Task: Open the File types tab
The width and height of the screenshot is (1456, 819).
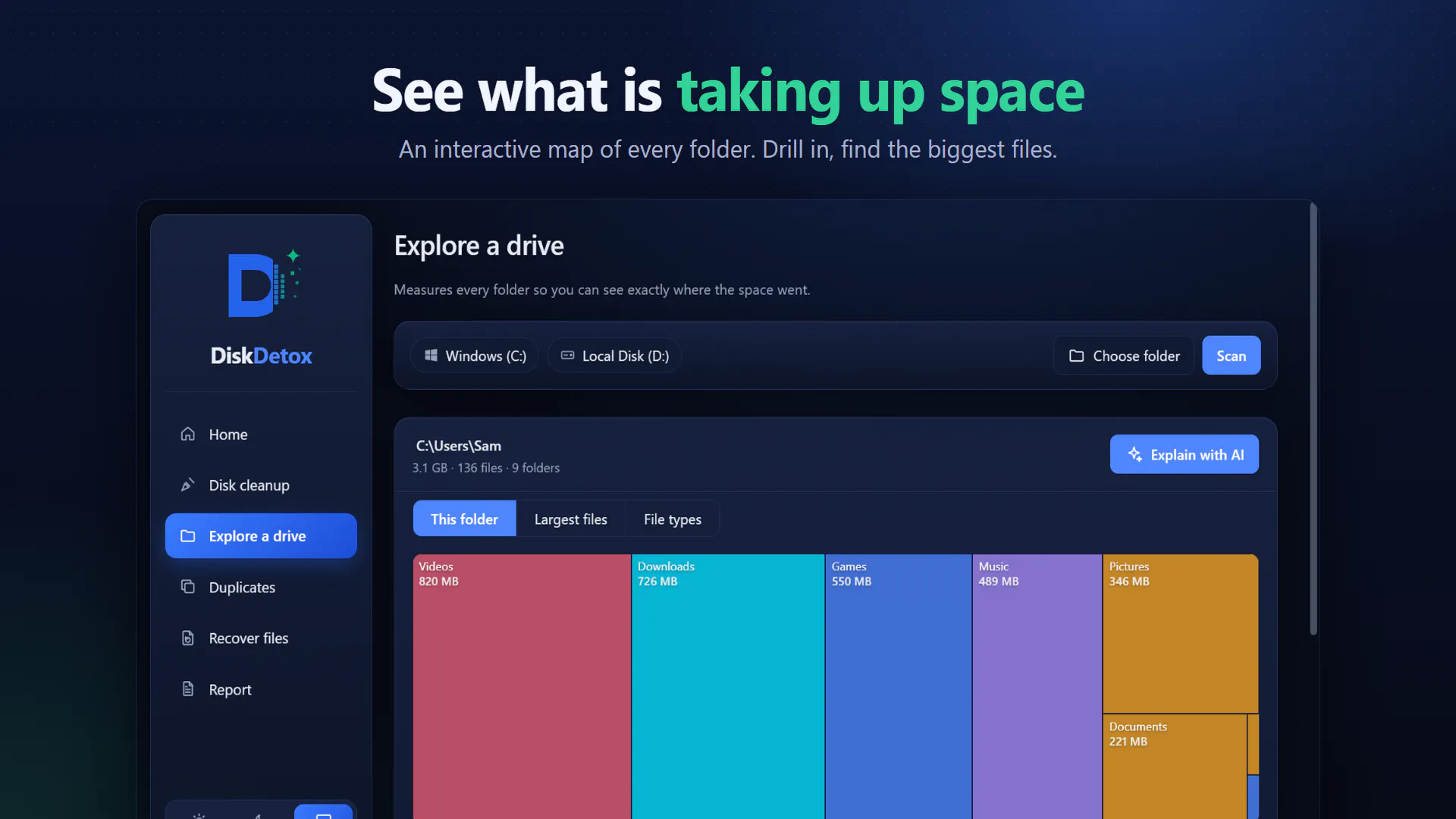Action: point(673,519)
